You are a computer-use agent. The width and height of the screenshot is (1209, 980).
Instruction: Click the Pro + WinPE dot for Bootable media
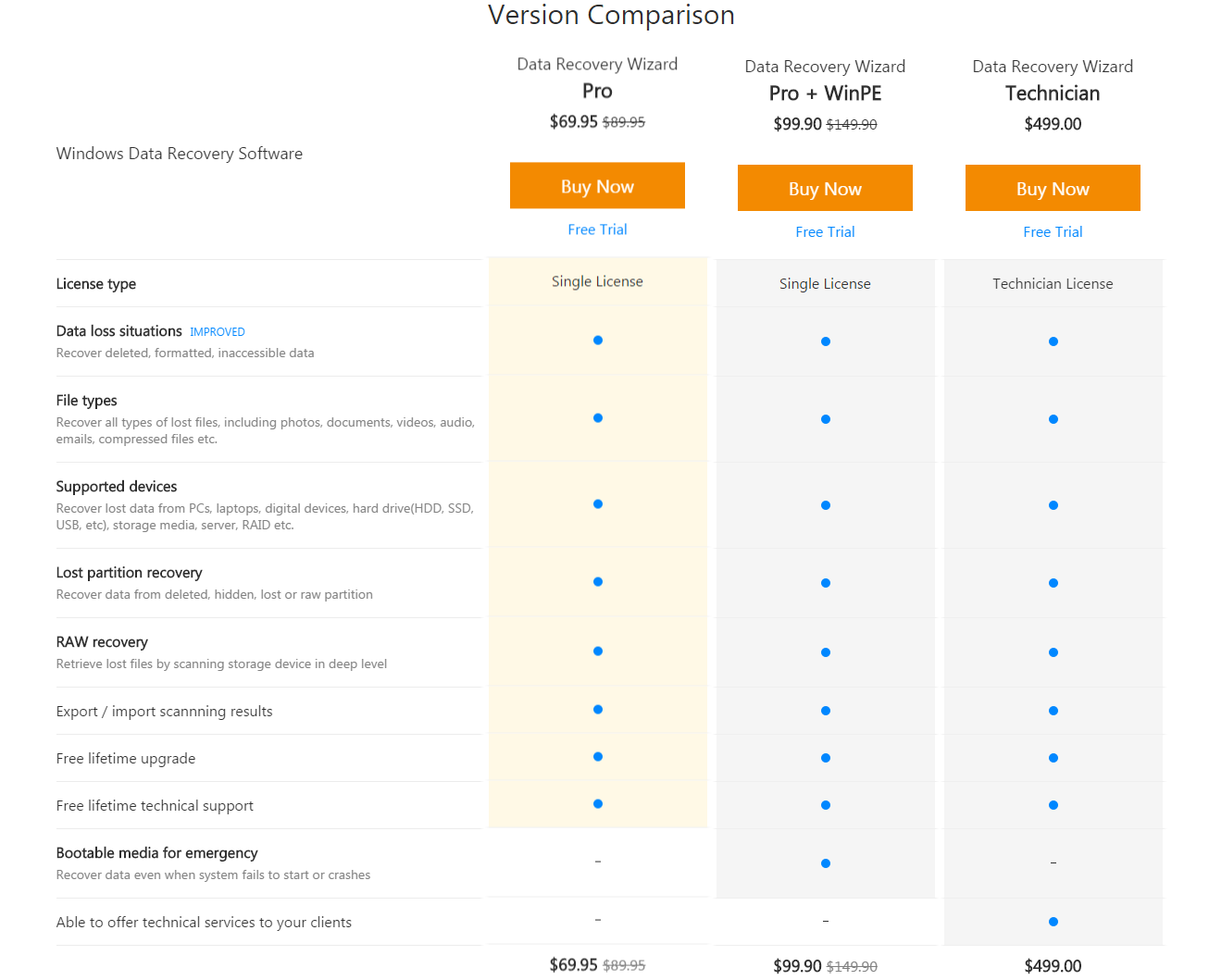826,863
